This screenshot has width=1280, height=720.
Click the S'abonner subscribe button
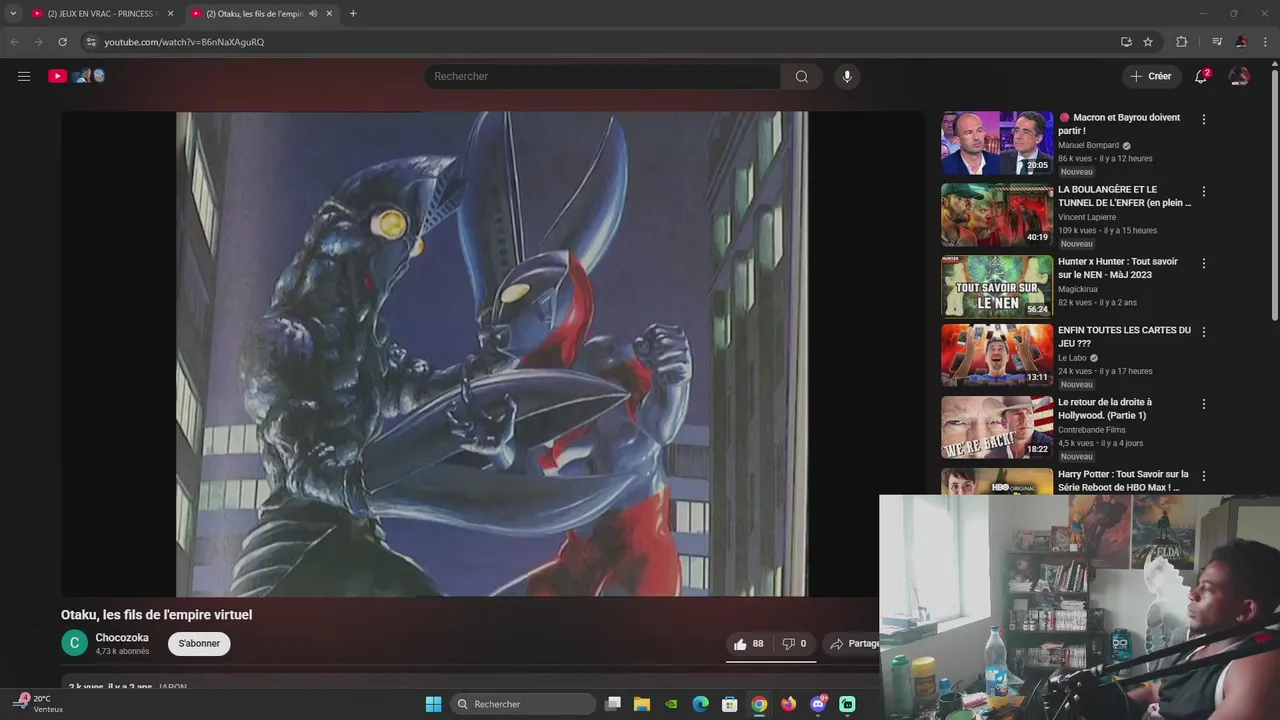(199, 644)
